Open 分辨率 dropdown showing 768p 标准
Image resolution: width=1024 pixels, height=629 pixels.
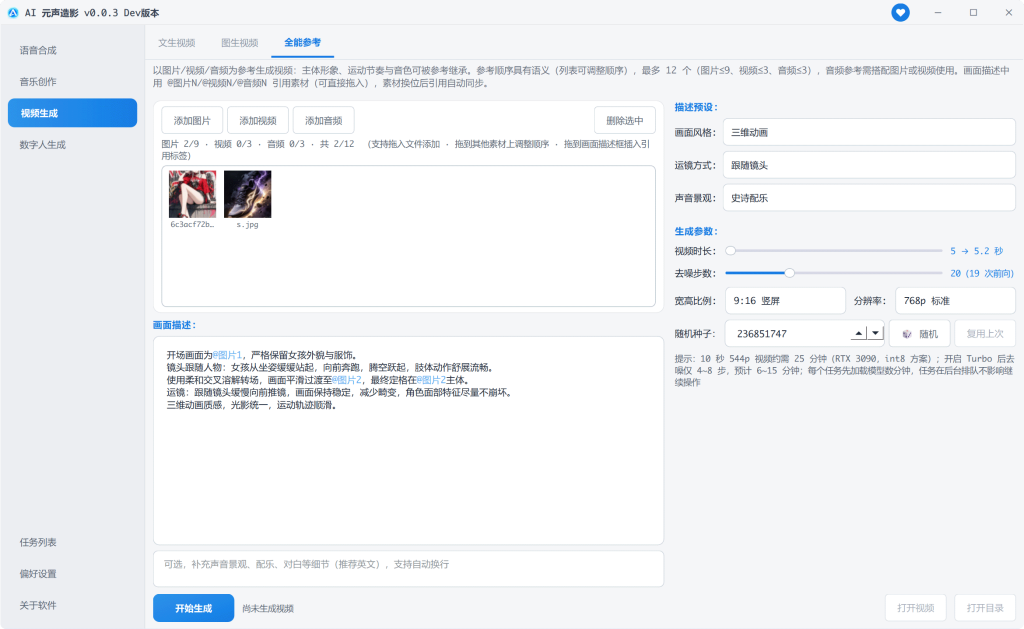(x=955, y=300)
